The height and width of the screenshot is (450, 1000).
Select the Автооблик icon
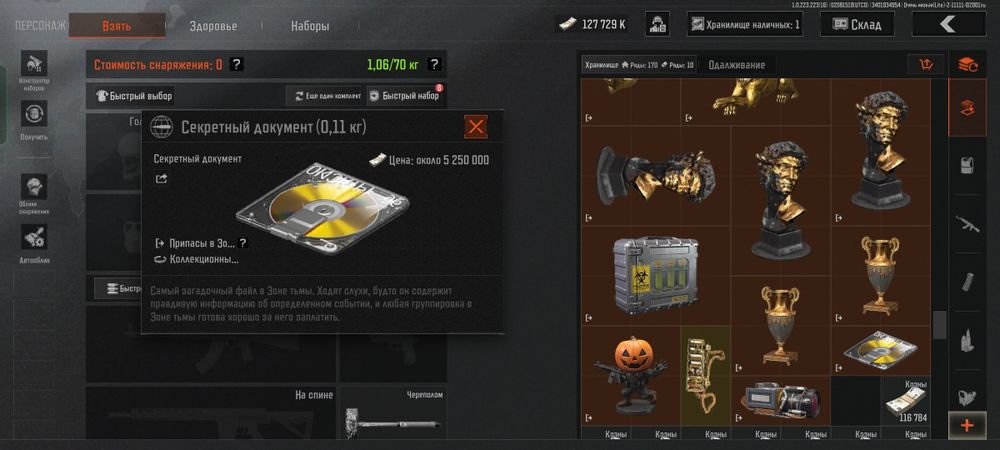34,236
